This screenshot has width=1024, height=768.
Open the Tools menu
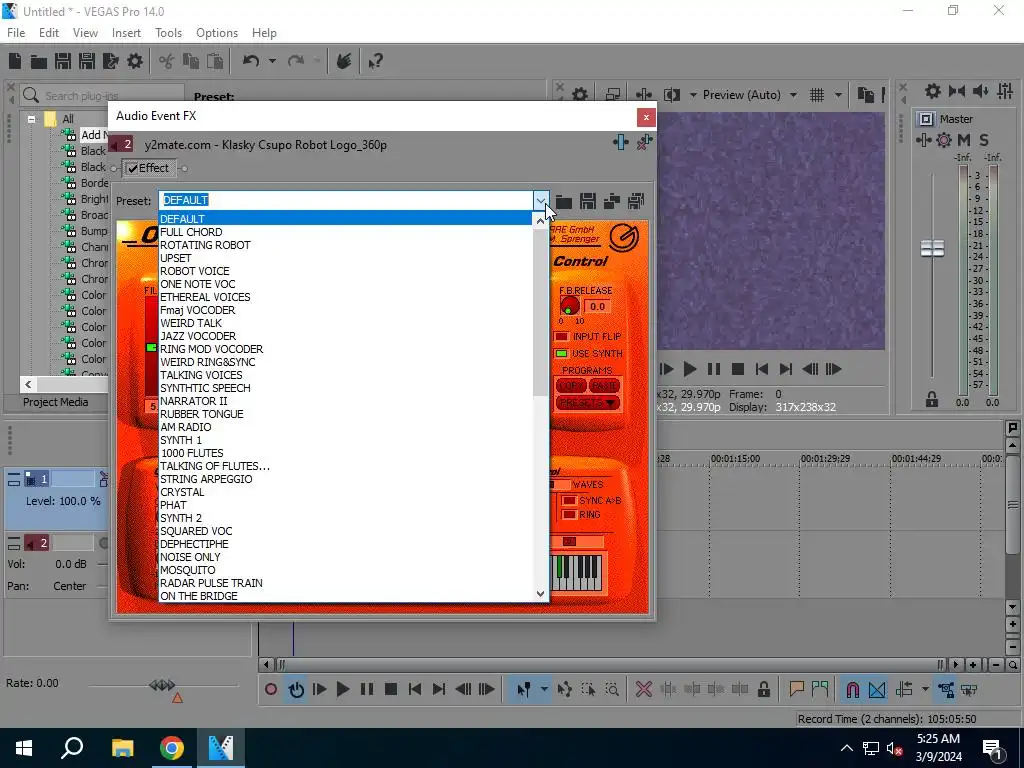point(168,33)
